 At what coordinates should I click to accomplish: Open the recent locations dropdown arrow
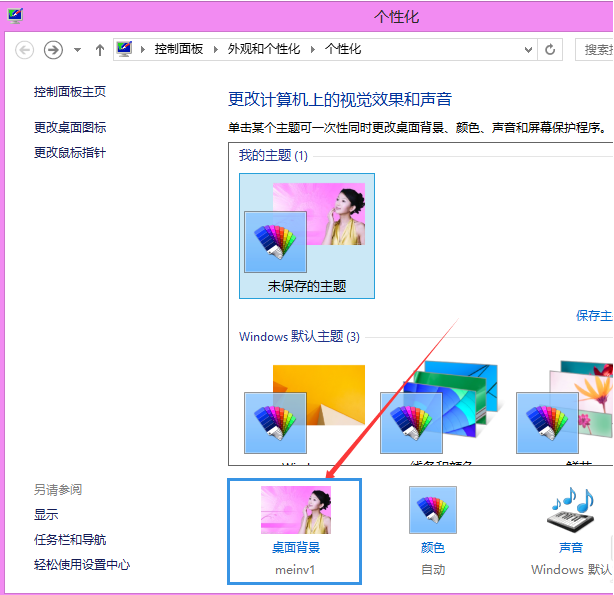(78, 50)
